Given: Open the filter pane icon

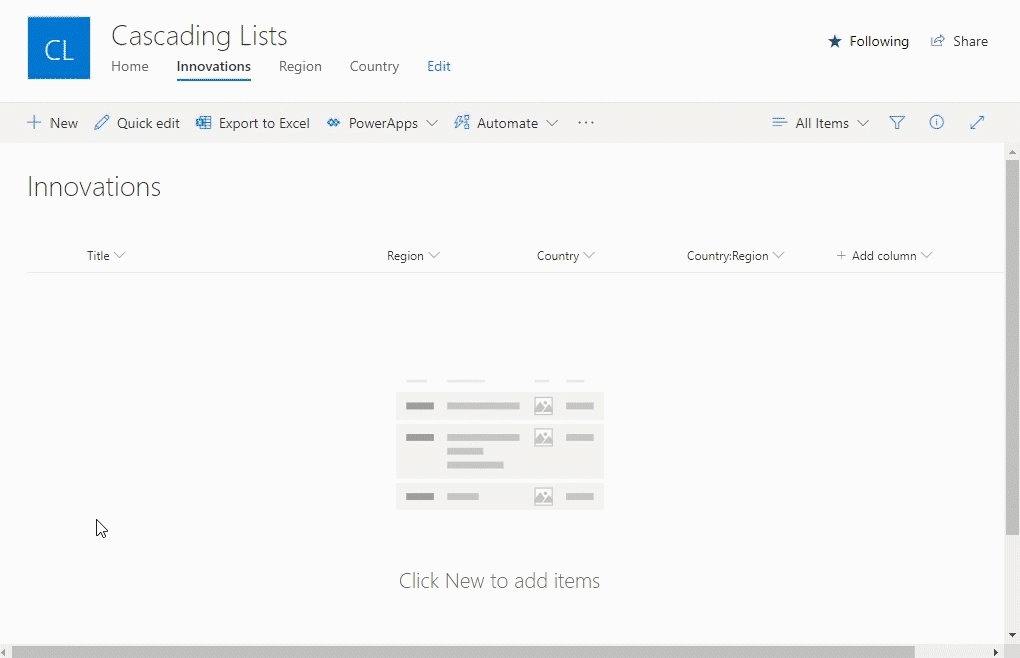Looking at the screenshot, I should [x=897, y=122].
